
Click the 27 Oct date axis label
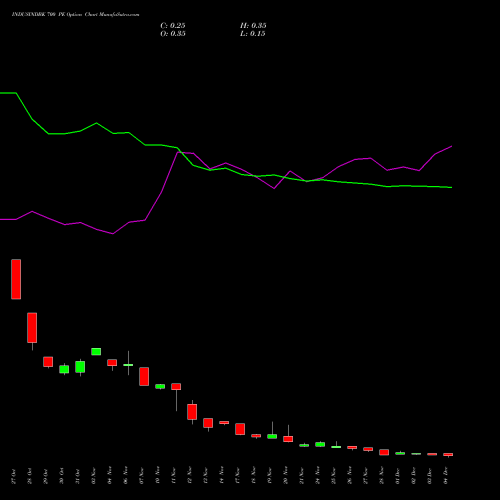pyautogui.click(x=13, y=476)
